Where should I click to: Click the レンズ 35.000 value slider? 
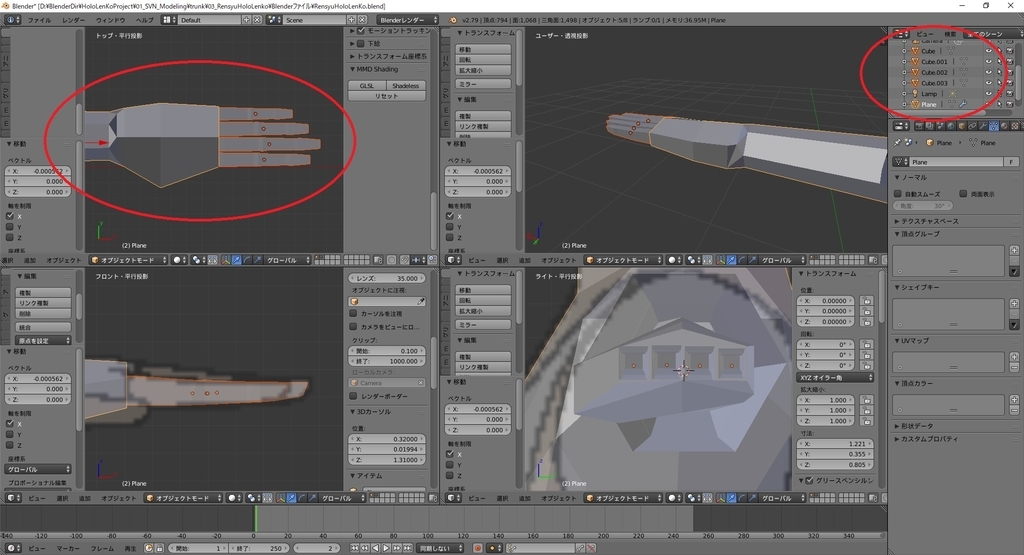pos(387,278)
